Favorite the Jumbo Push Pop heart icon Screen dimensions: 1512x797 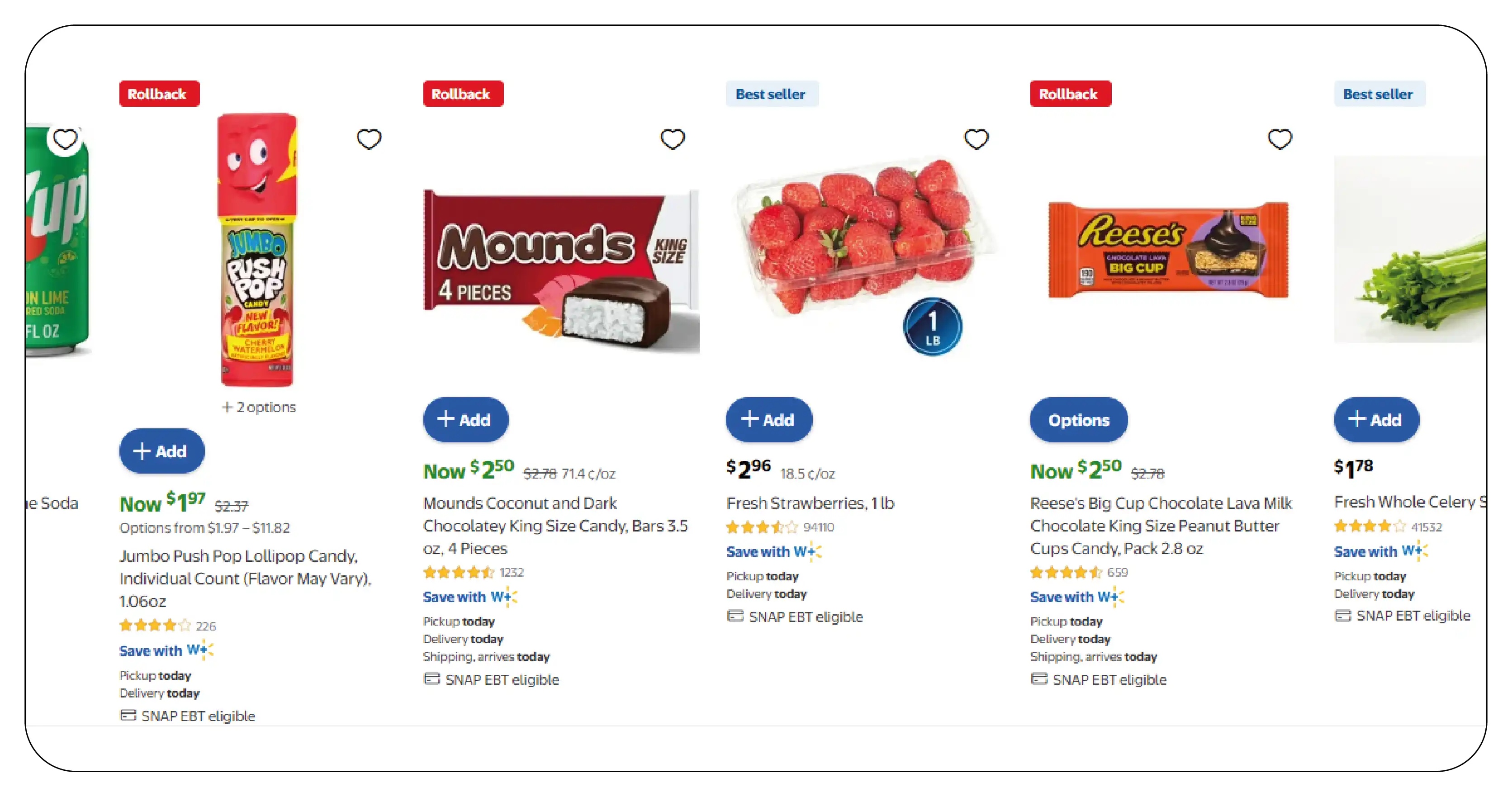click(369, 139)
